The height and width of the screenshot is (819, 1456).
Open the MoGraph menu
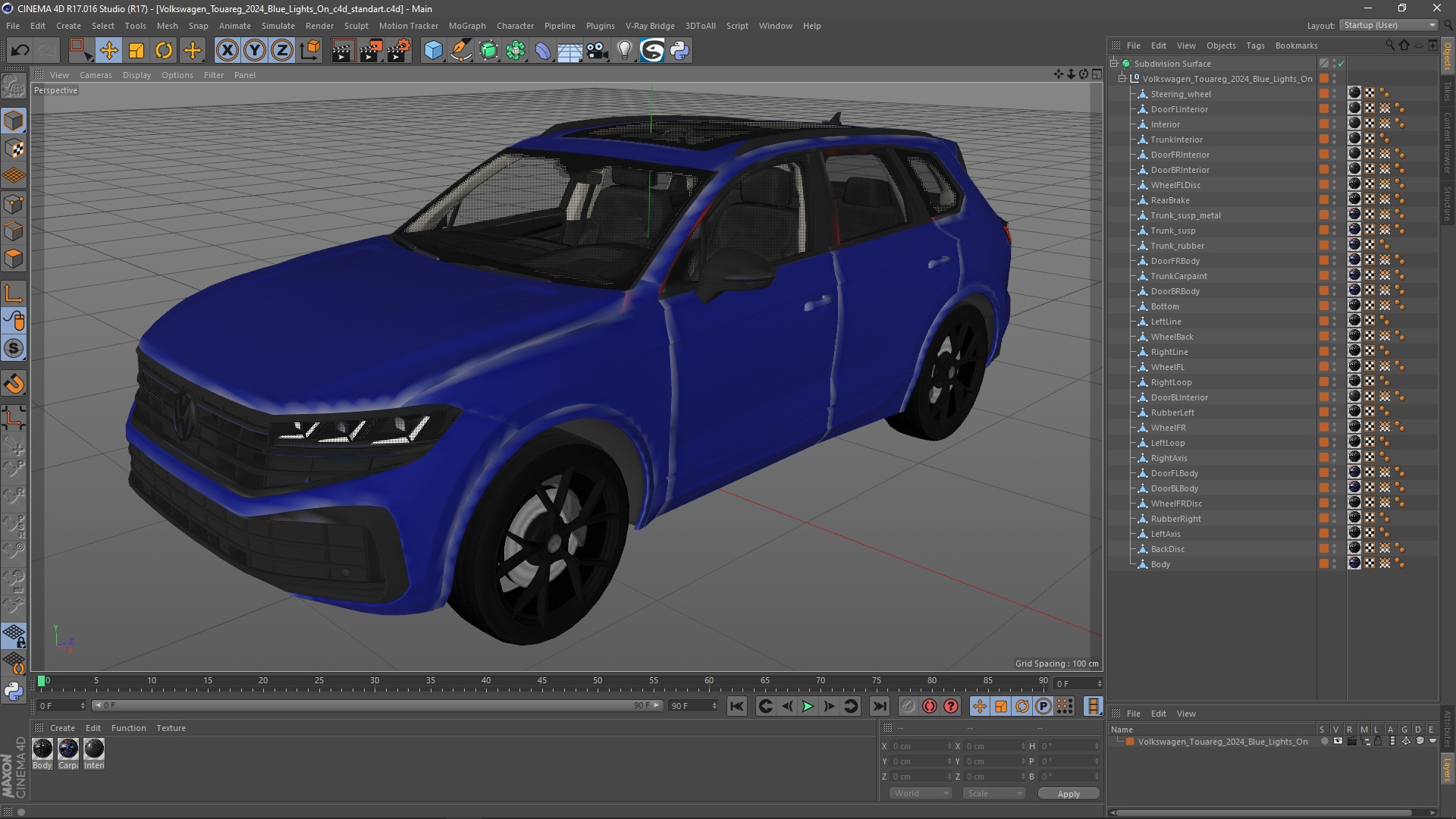467,26
